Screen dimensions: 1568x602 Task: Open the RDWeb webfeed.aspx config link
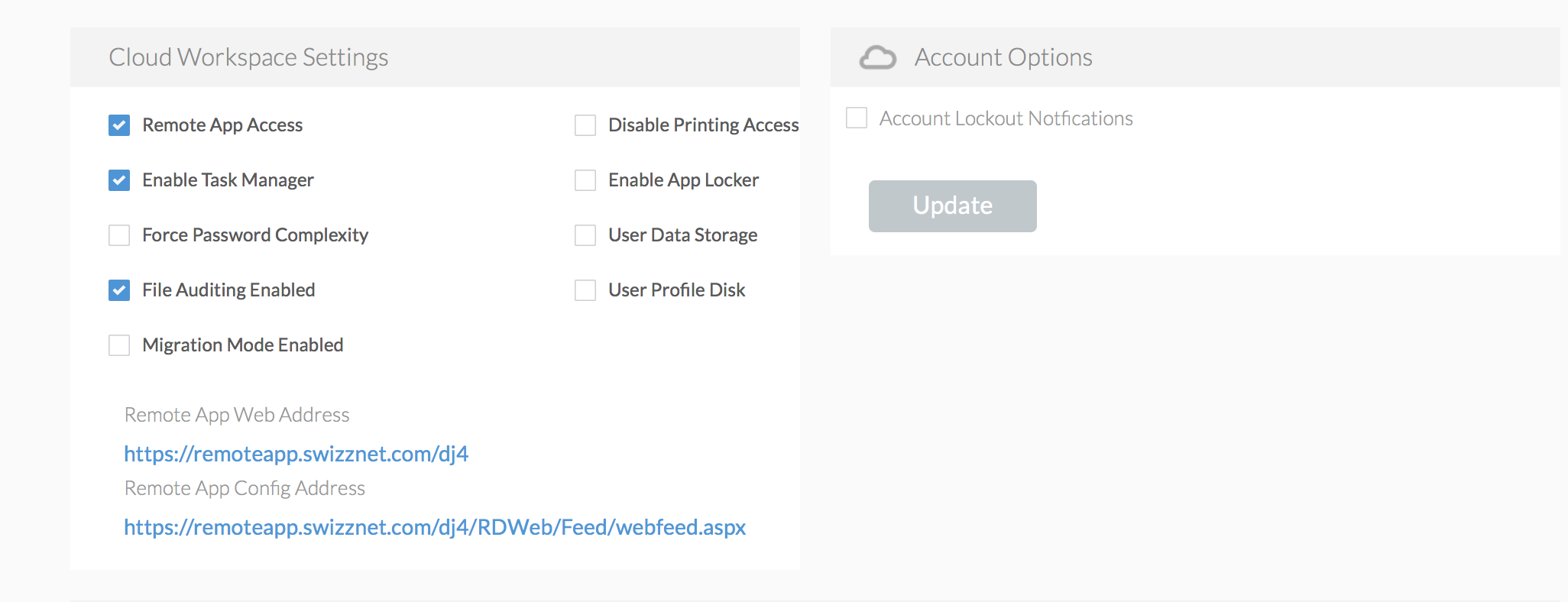pyautogui.click(x=435, y=527)
